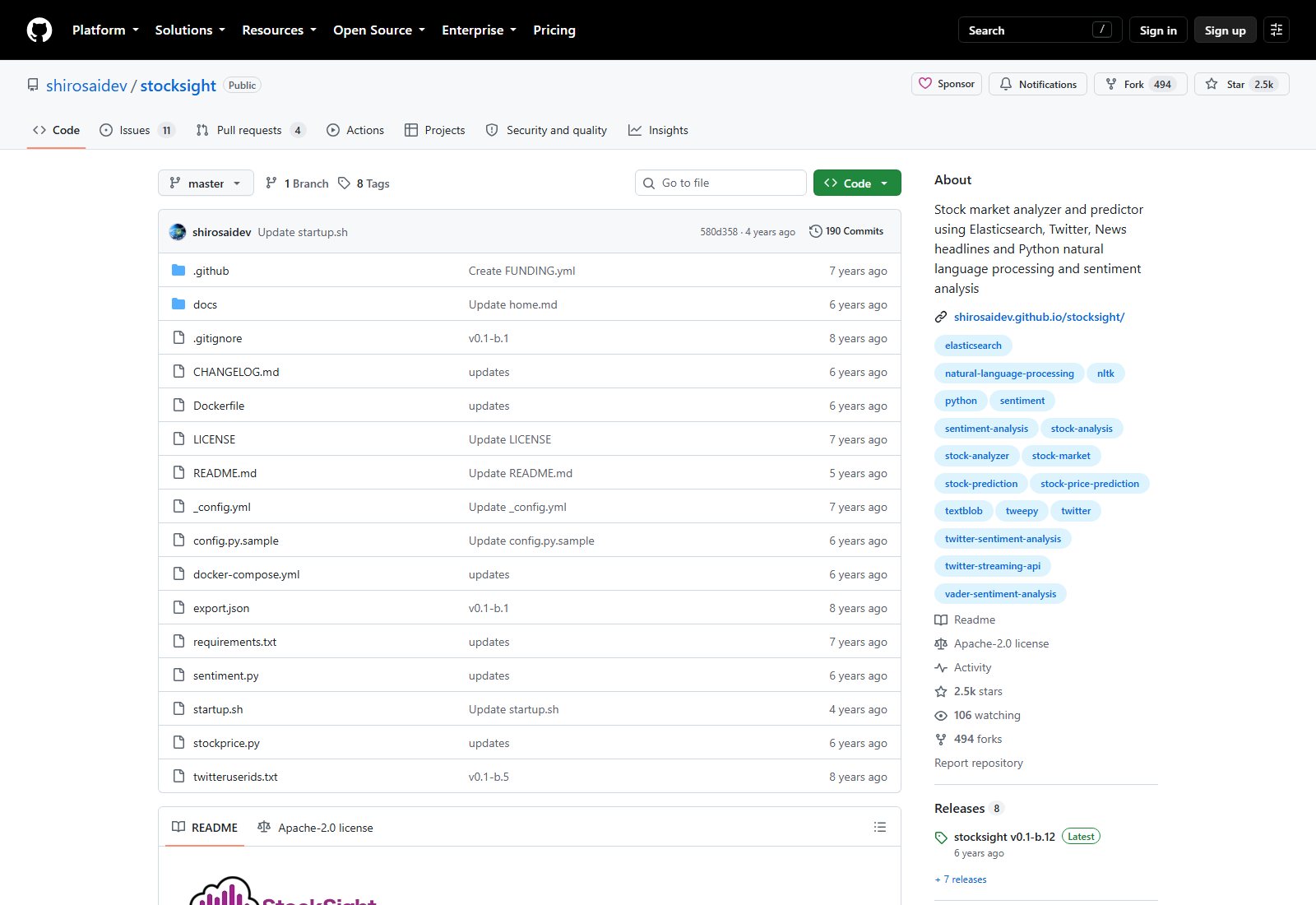Click the commit history clock icon

click(x=815, y=231)
